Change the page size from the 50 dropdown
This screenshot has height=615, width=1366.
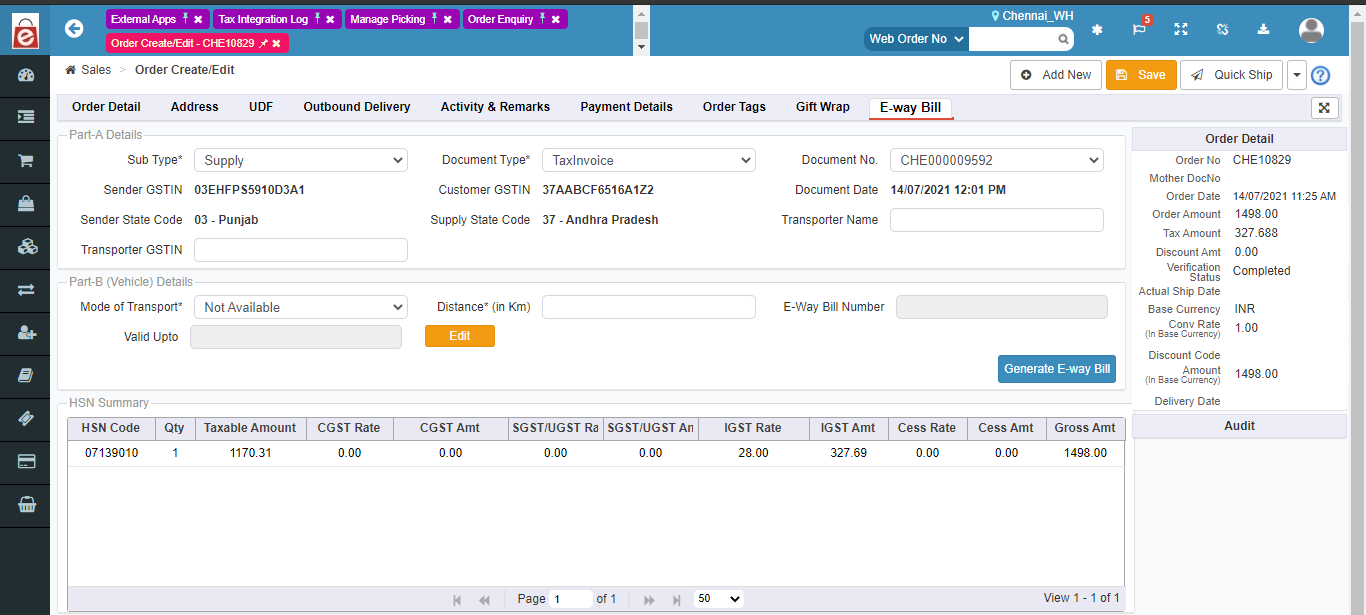[718, 598]
